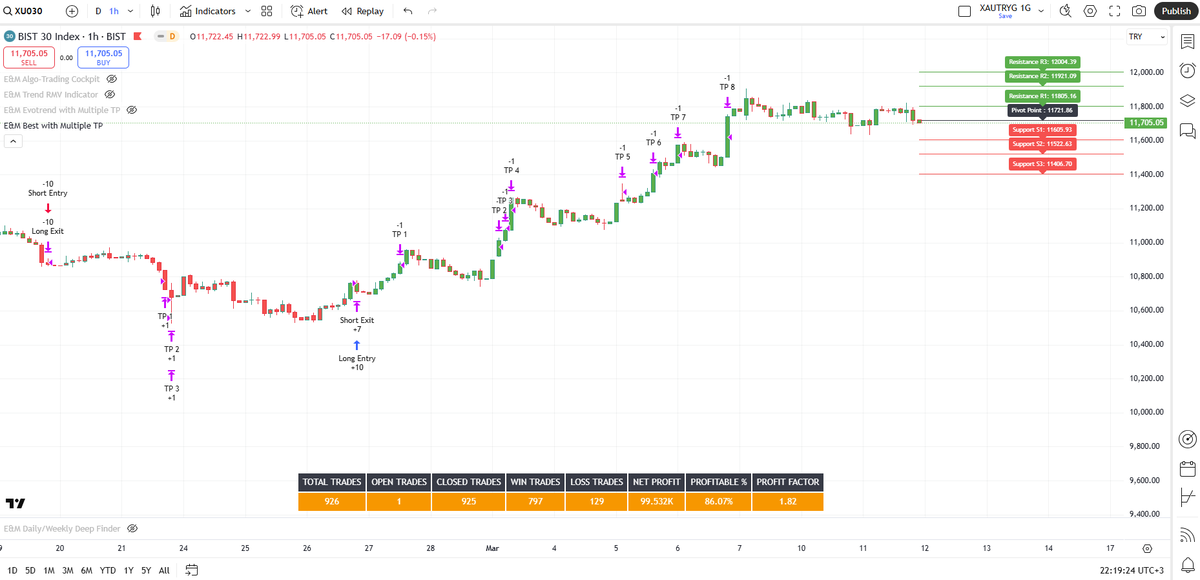
Task: Set date range to 1M
Action: 48,570
